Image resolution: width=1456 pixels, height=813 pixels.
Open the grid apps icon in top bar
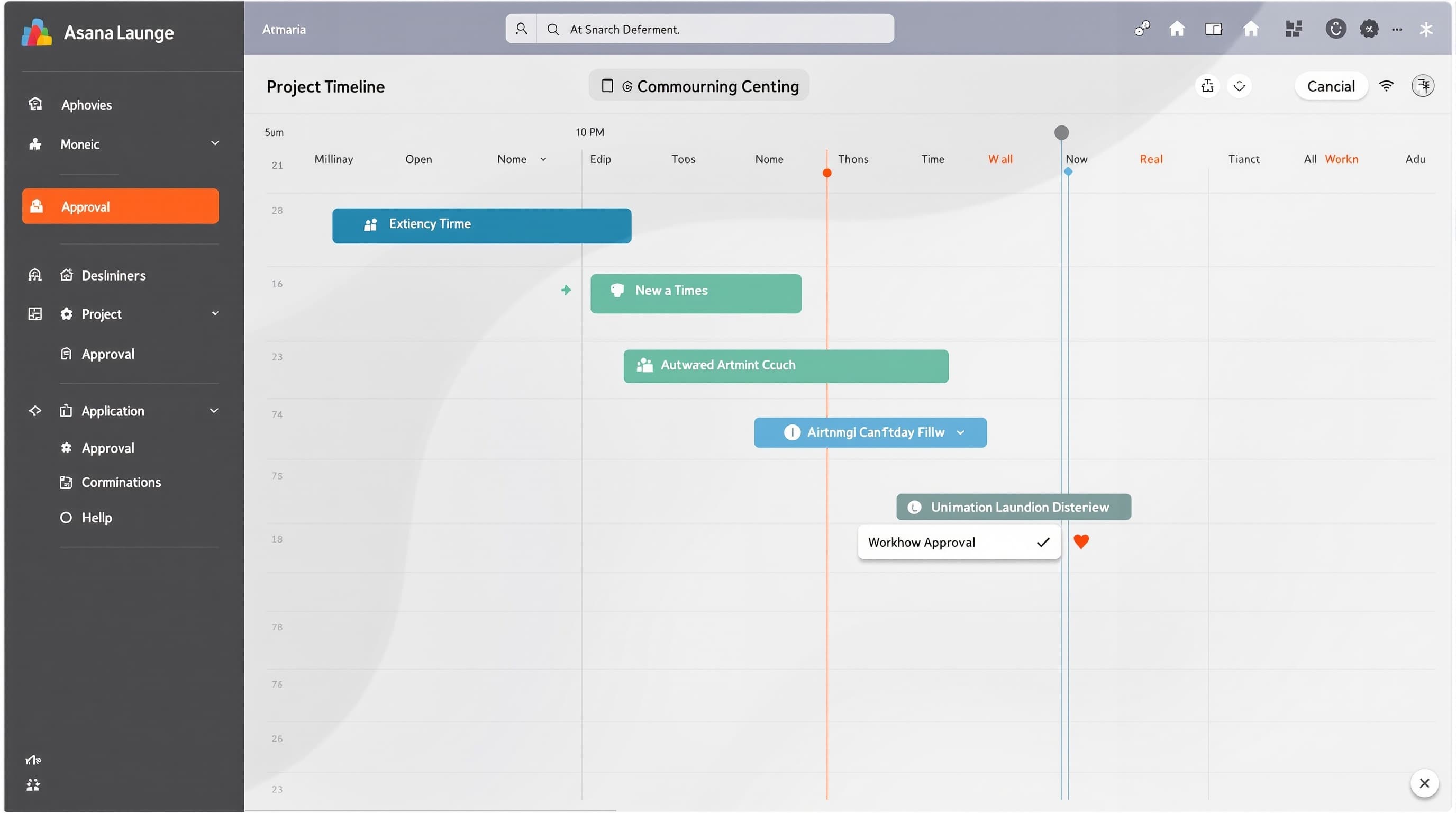[x=1294, y=28]
